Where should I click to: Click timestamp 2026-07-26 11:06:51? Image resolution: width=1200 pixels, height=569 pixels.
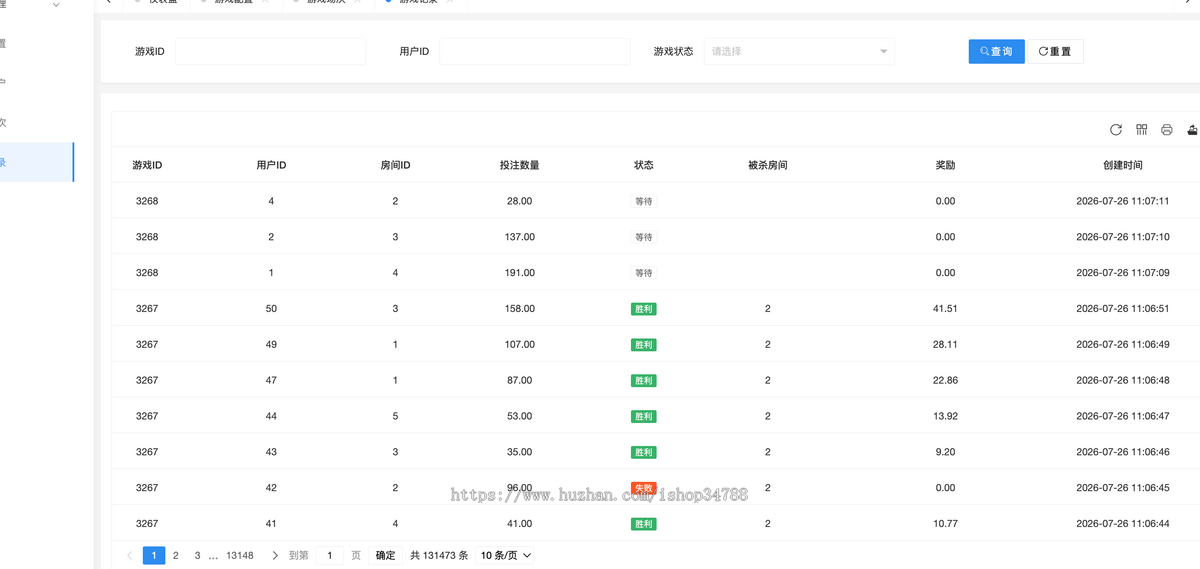pos(1122,309)
